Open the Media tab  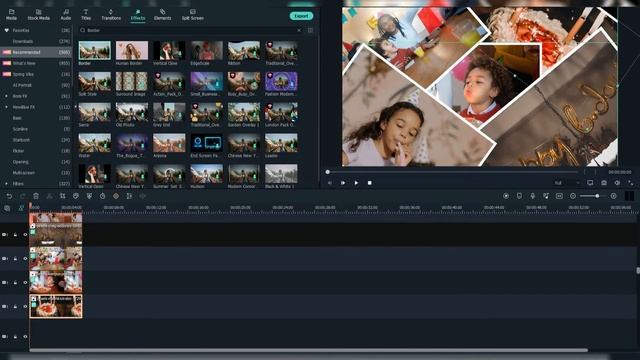(x=11, y=15)
